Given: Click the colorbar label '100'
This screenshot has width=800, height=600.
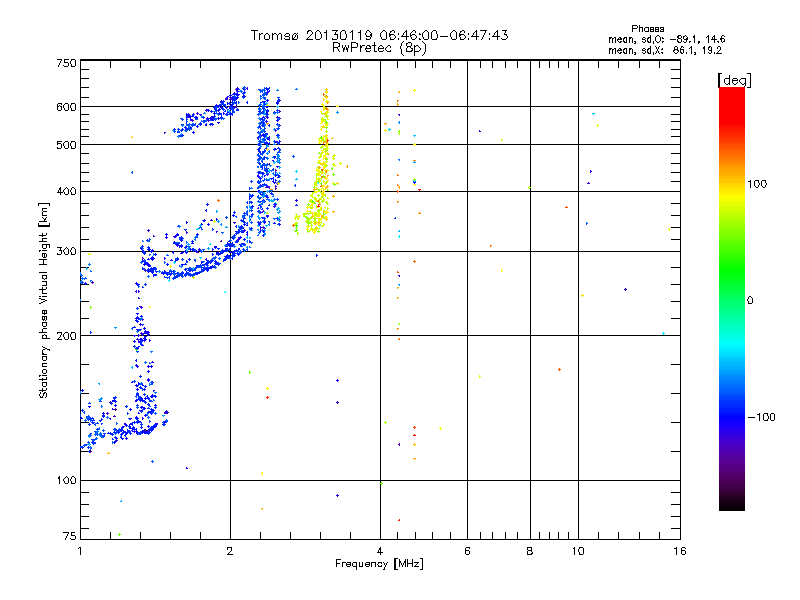Looking at the screenshot, I should point(757,184).
